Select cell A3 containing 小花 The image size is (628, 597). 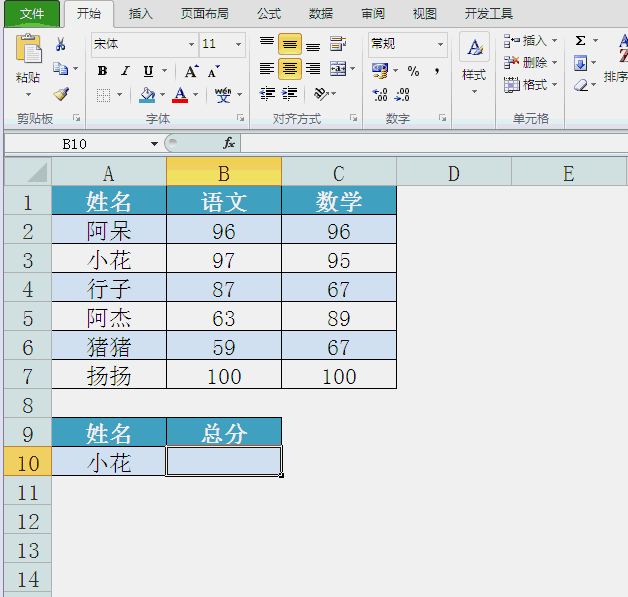[109, 259]
